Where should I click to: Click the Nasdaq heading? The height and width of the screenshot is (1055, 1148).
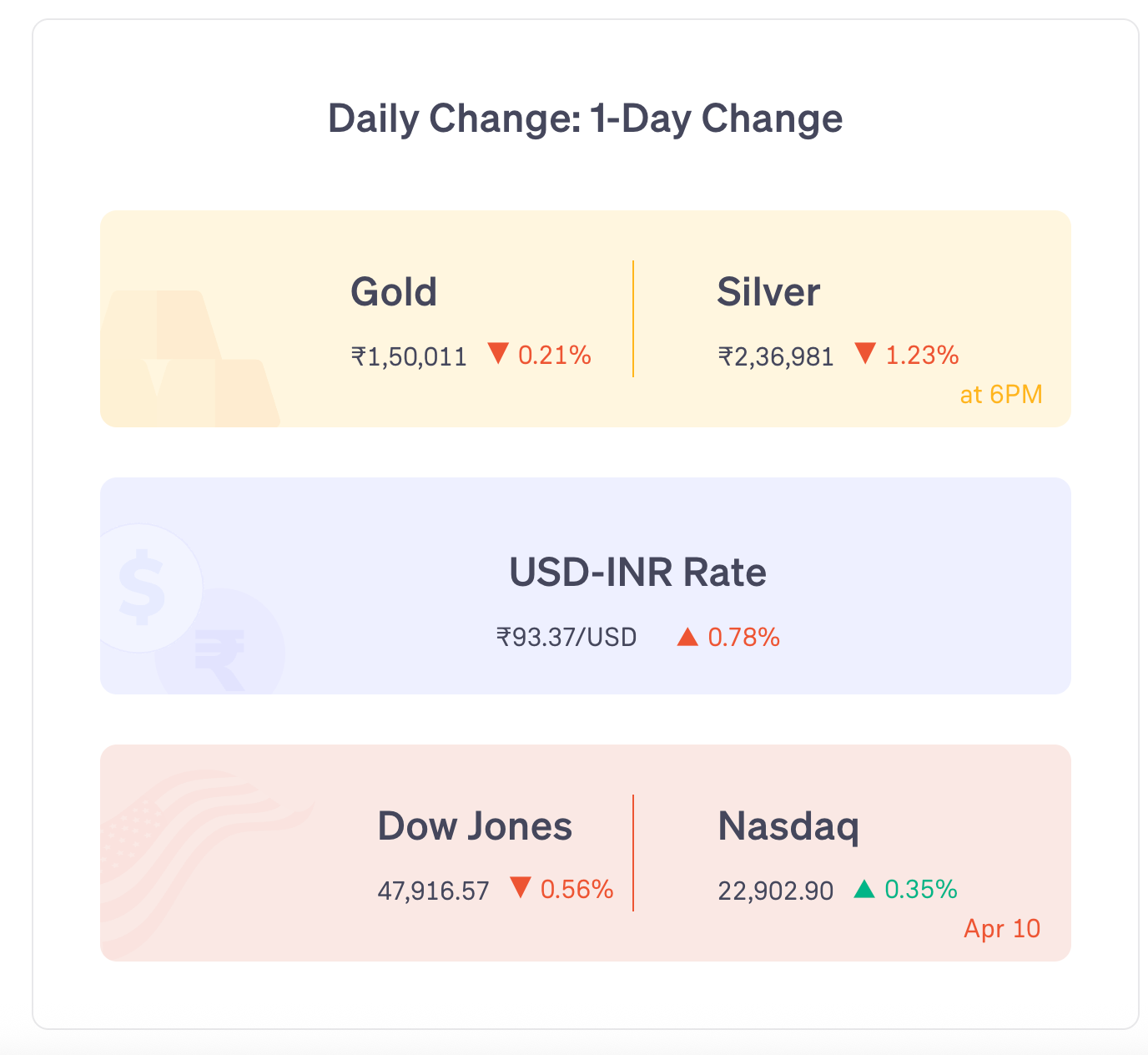pyautogui.click(x=788, y=826)
